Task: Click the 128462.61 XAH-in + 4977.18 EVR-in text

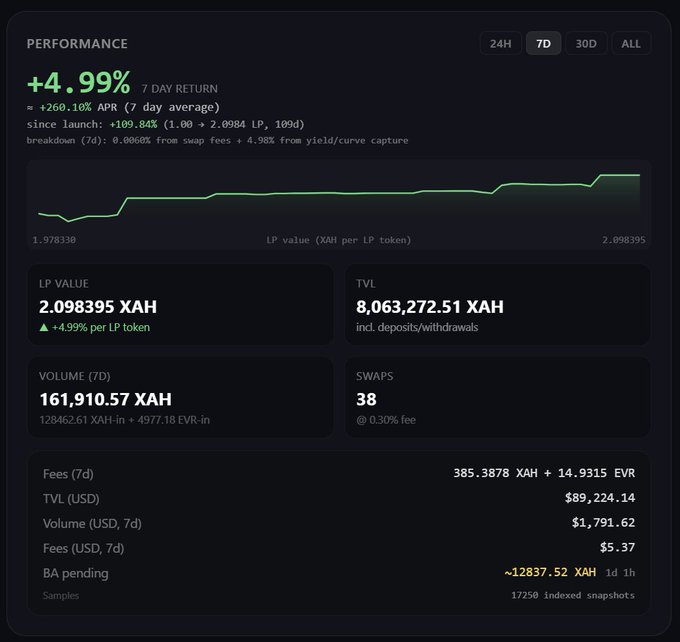Action: pyautogui.click(x=124, y=420)
